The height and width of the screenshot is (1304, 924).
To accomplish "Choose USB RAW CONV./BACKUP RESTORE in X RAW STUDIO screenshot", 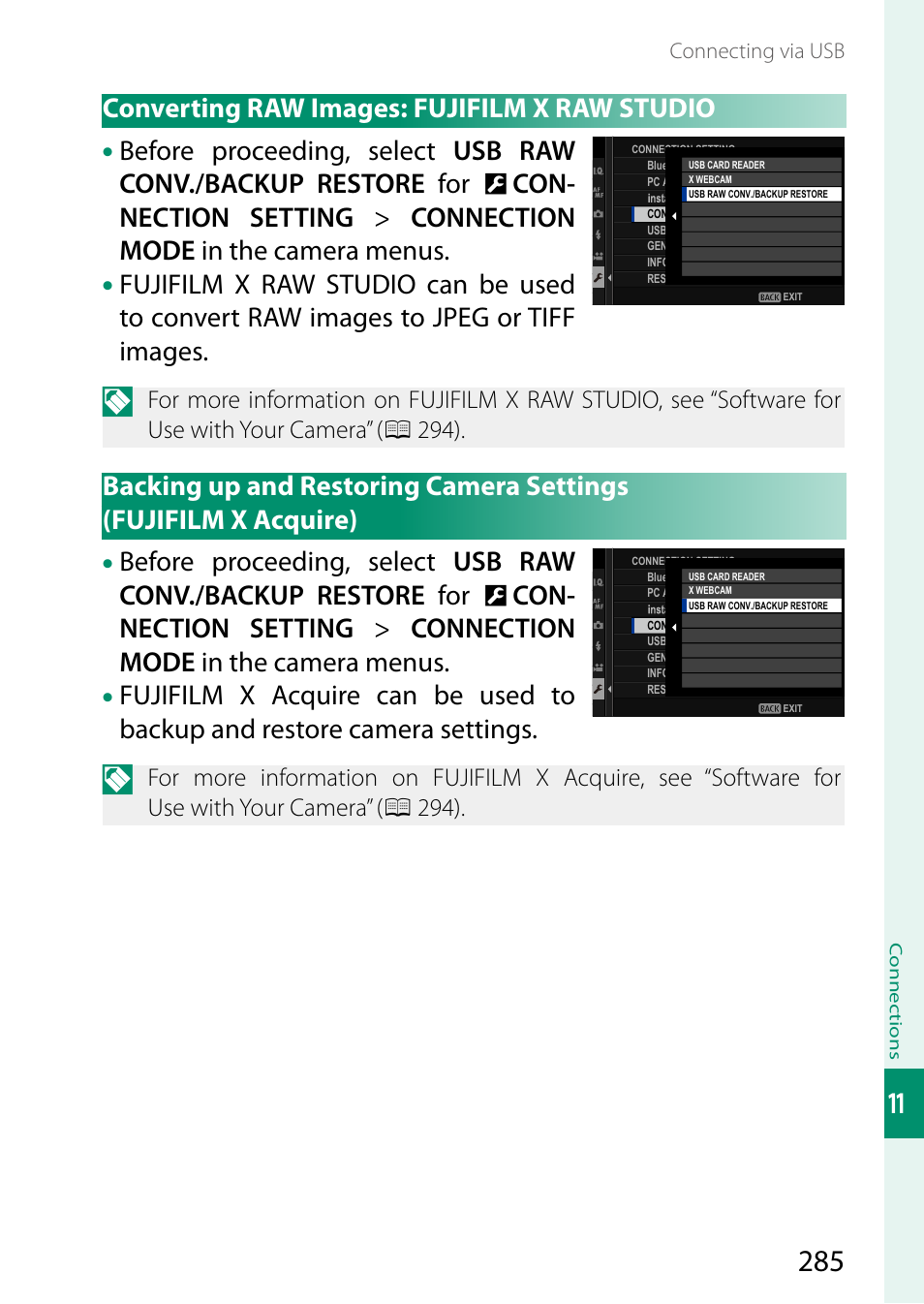I will coord(762,194).
